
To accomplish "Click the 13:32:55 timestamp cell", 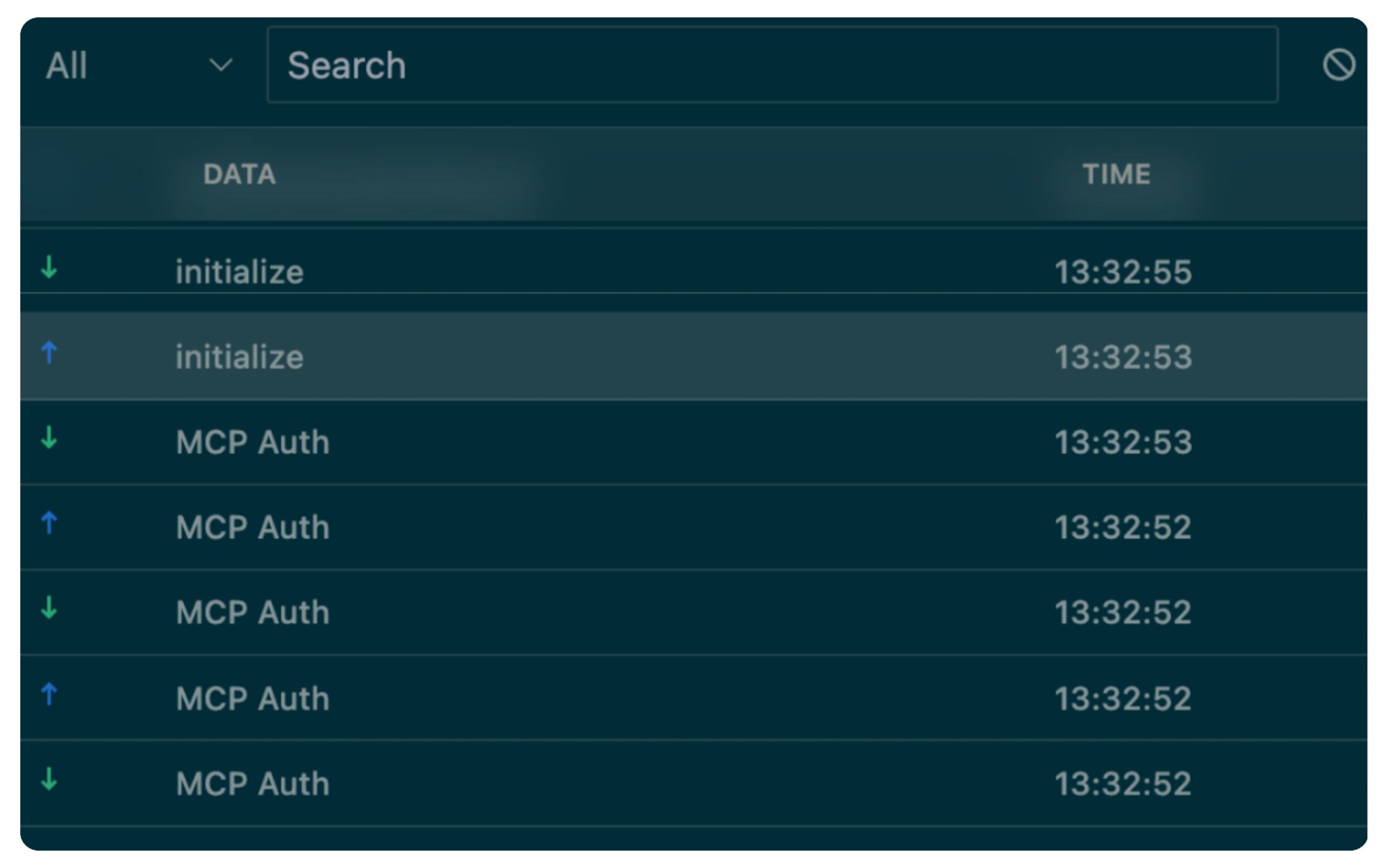I will (x=1123, y=272).
